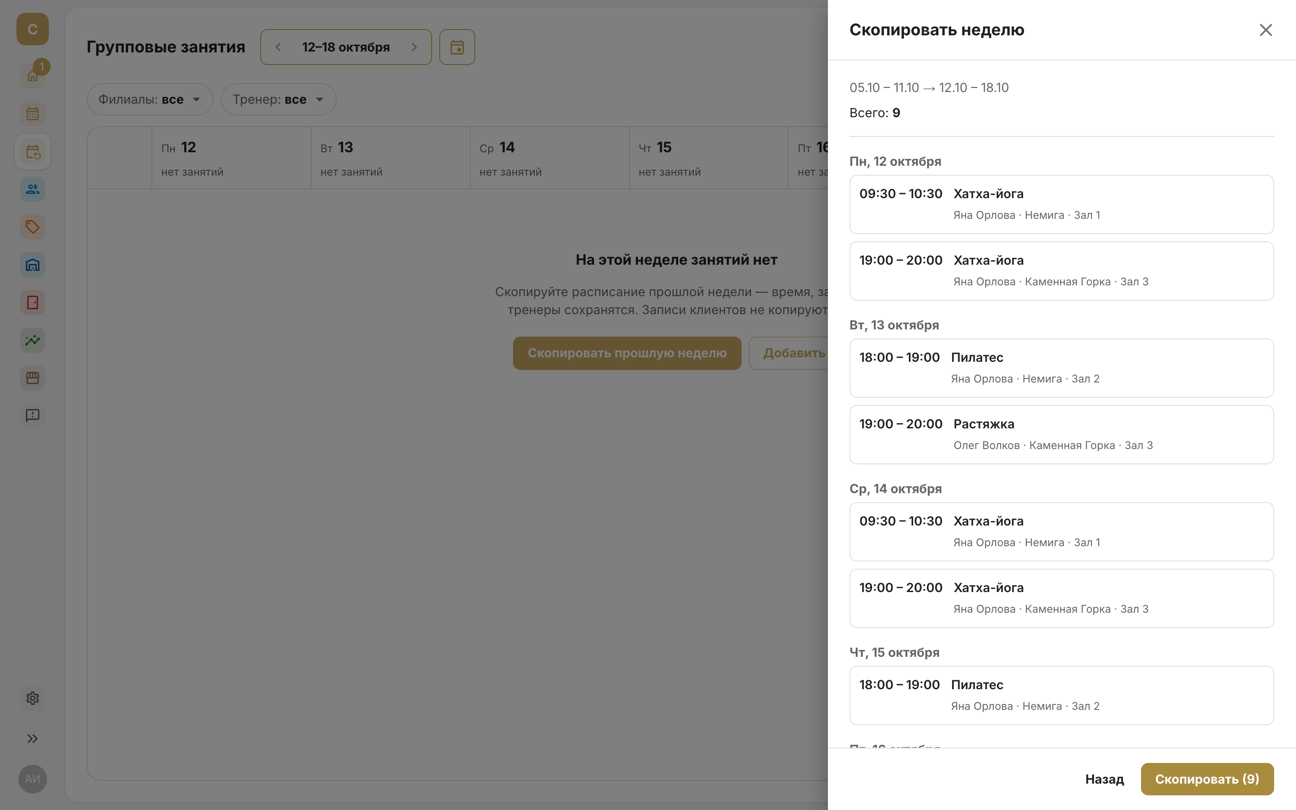Close the Скопировать неделю panel
The height and width of the screenshot is (810, 1296).
pyautogui.click(x=1266, y=30)
